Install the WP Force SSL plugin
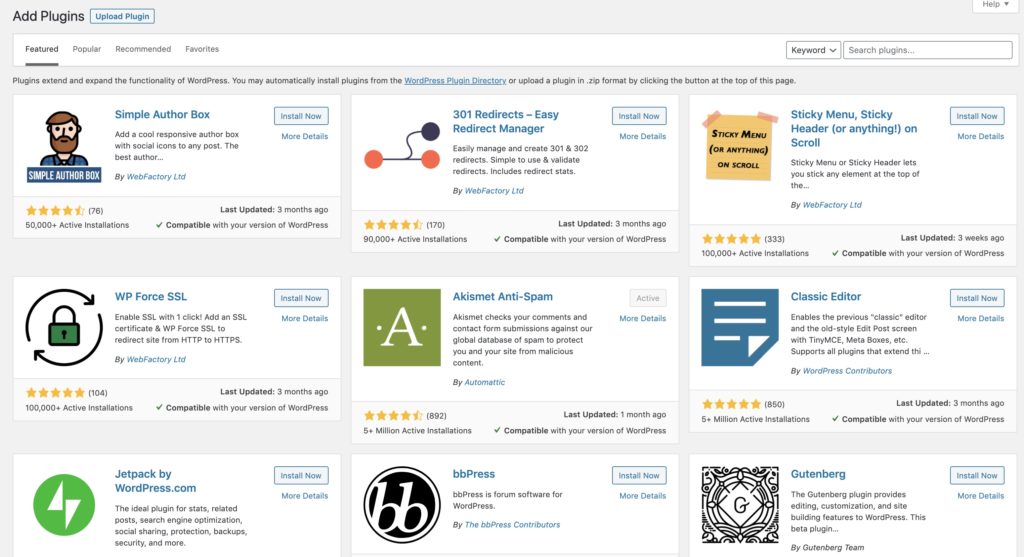 pyautogui.click(x=301, y=298)
